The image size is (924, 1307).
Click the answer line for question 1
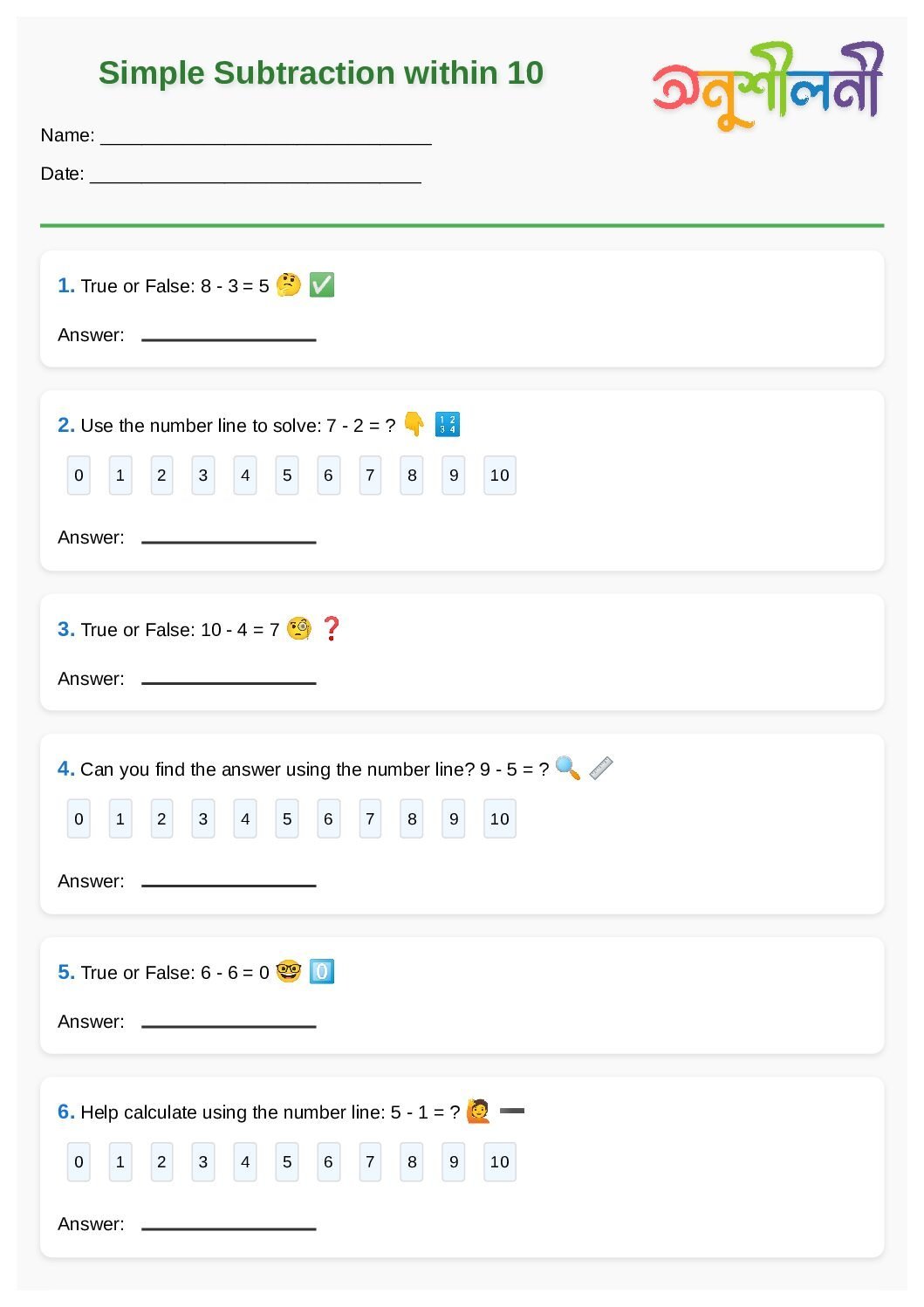pyautogui.click(x=229, y=337)
